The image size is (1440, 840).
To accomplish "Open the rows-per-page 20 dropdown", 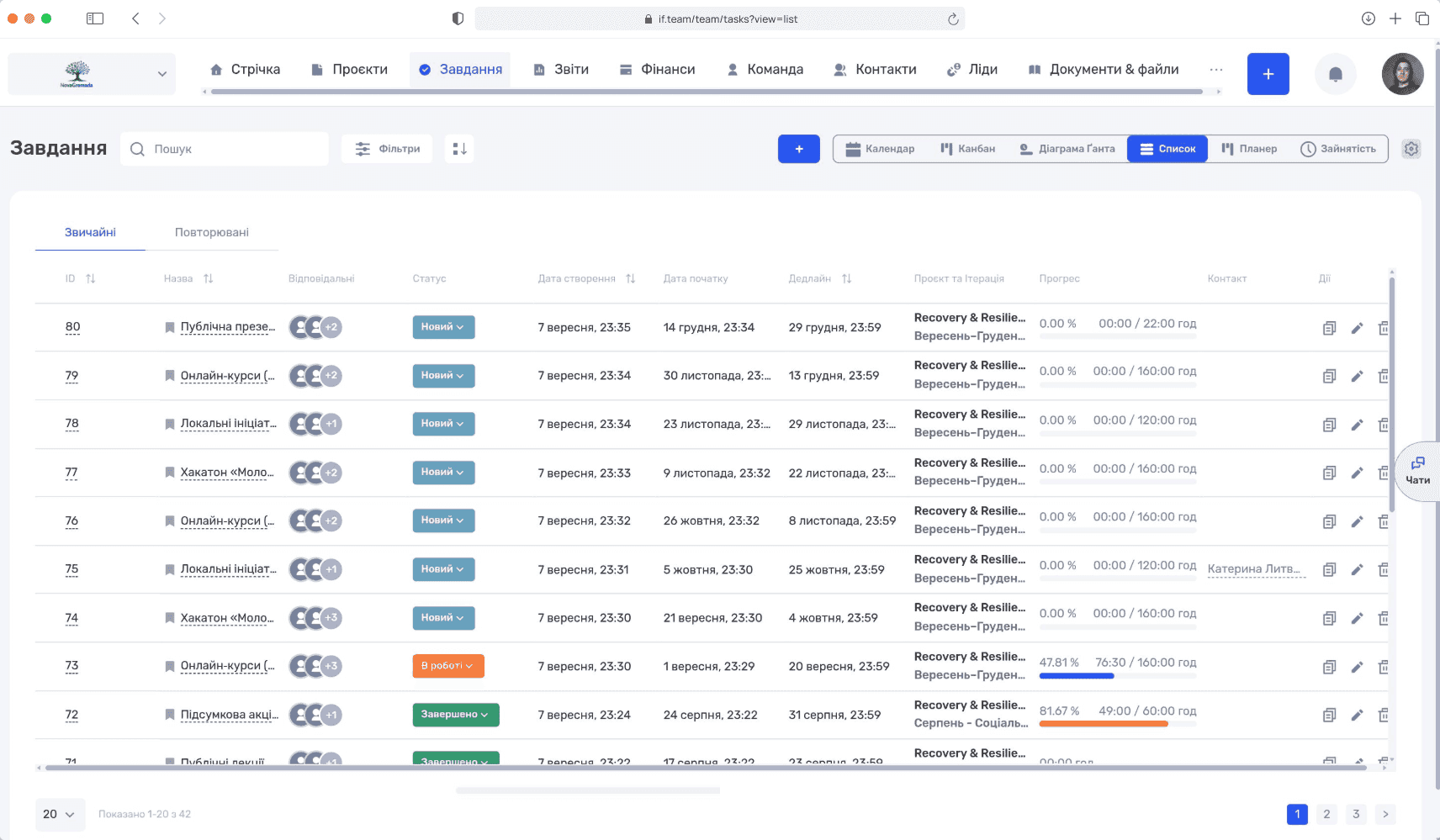I will pos(60,814).
